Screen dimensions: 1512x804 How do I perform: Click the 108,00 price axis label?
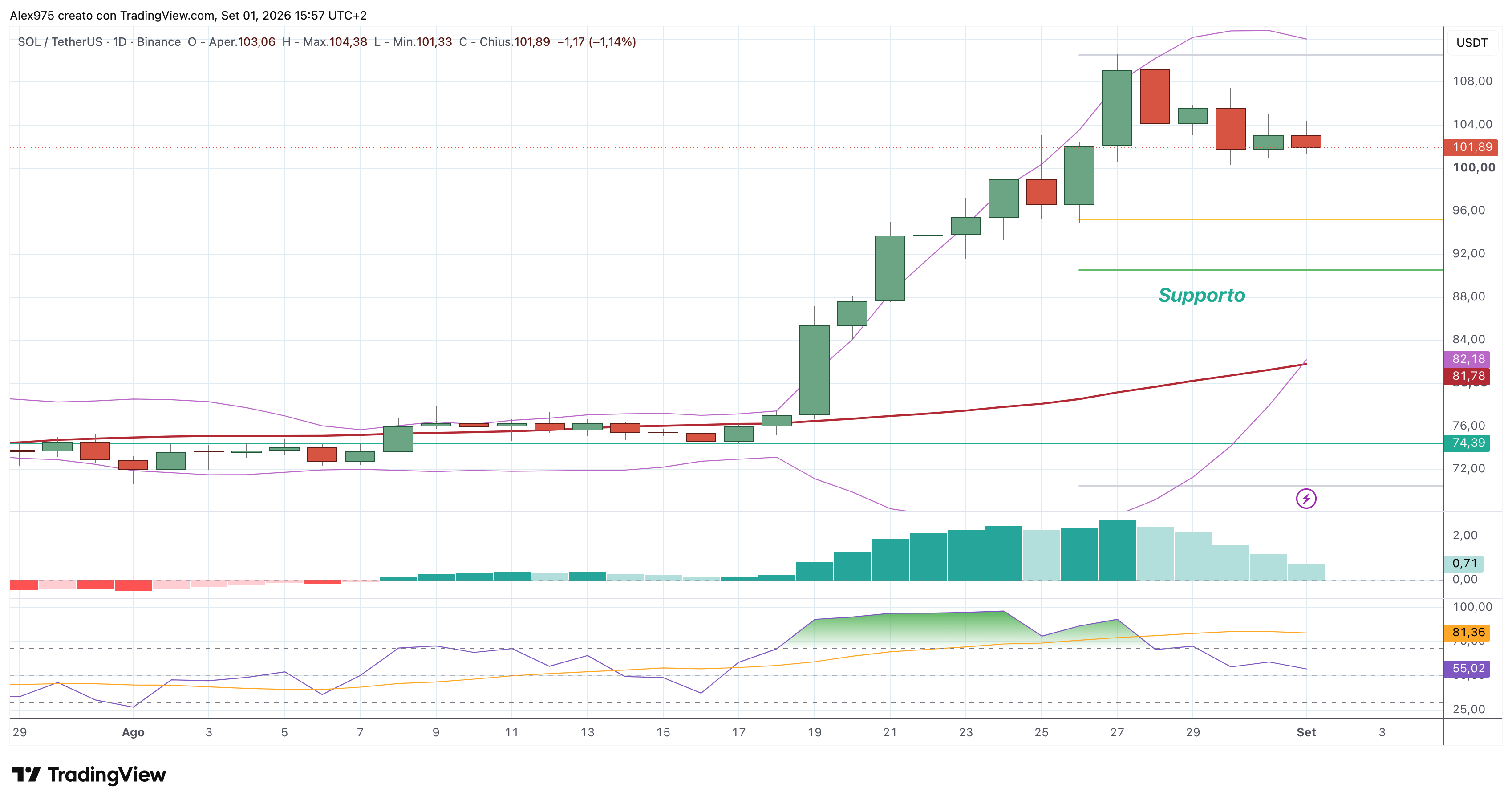1472,81
